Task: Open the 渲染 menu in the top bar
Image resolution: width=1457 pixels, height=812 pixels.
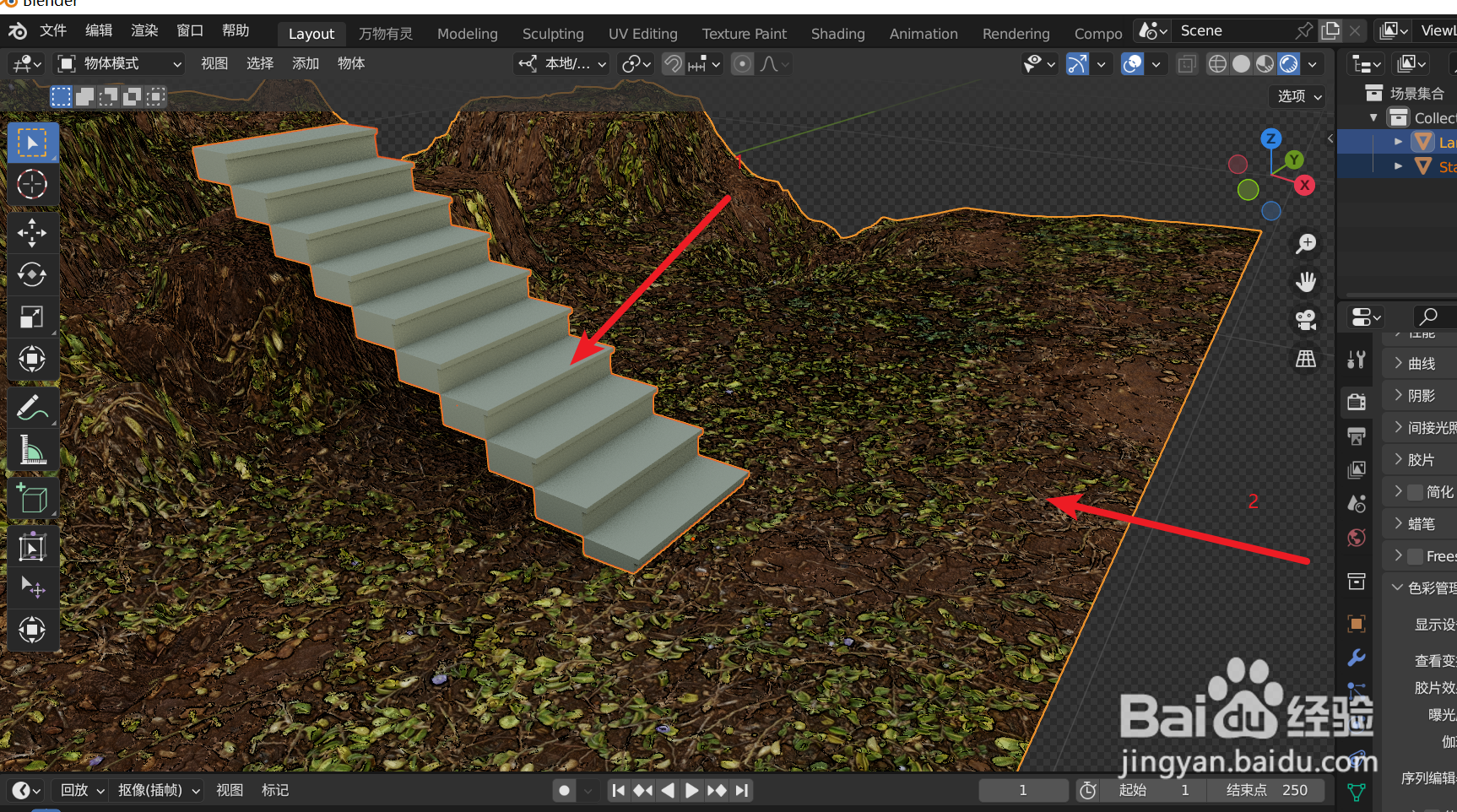Action: pos(144,30)
